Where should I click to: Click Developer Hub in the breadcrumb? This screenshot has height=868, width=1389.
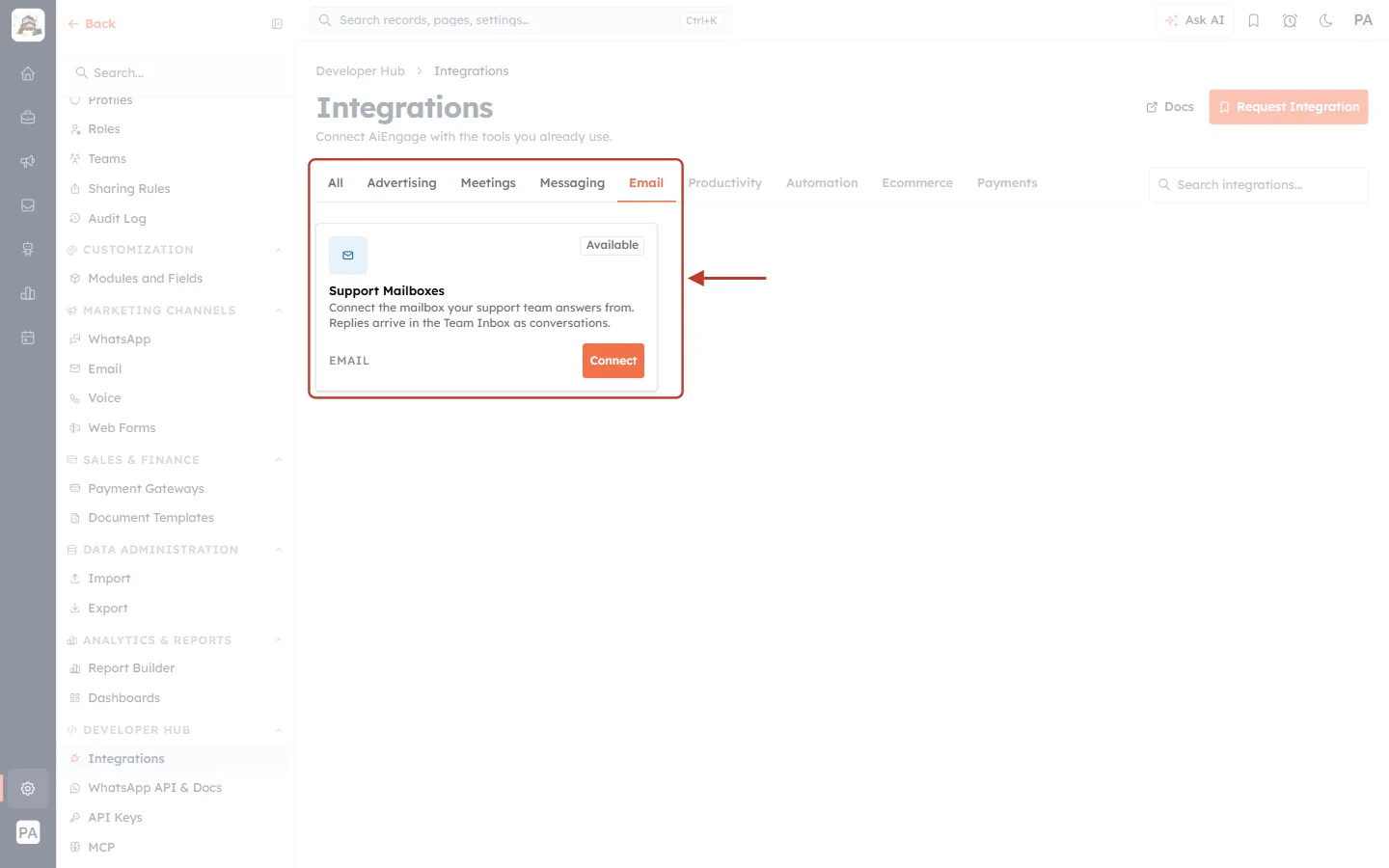(361, 71)
